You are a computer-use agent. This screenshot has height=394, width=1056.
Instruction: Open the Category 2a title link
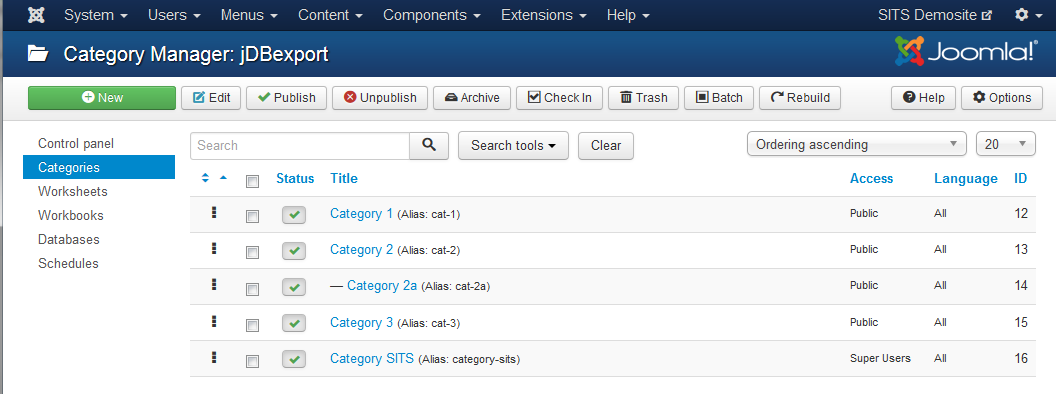click(382, 286)
